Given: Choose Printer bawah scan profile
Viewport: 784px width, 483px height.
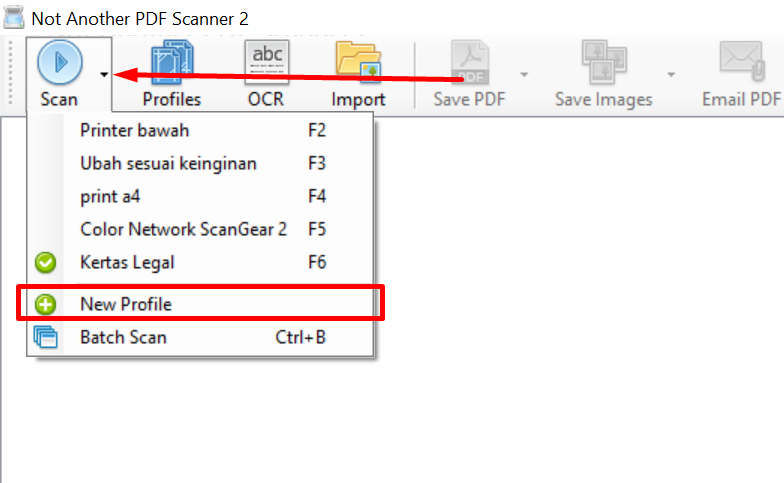Looking at the screenshot, I should click(134, 130).
